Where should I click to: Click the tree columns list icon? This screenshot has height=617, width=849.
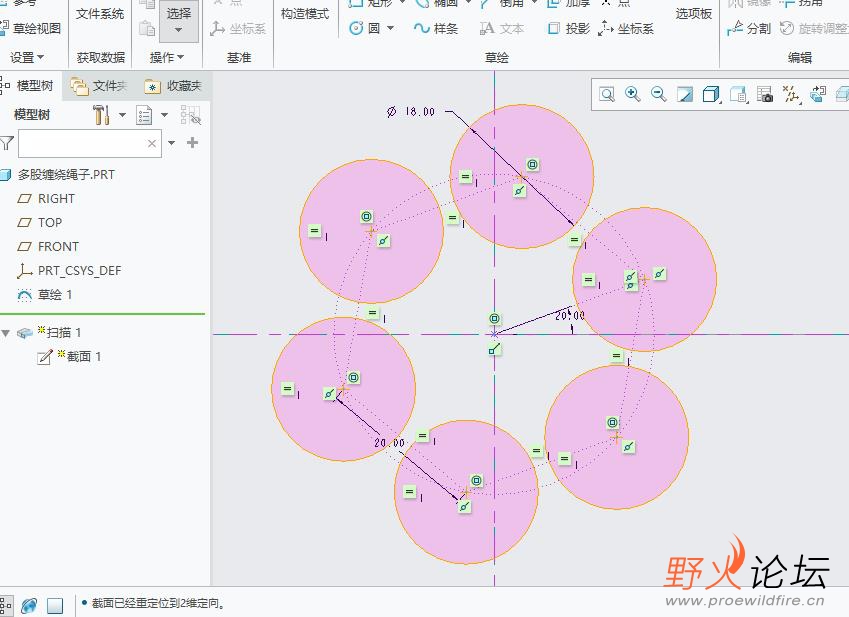[x=144, y=115]
